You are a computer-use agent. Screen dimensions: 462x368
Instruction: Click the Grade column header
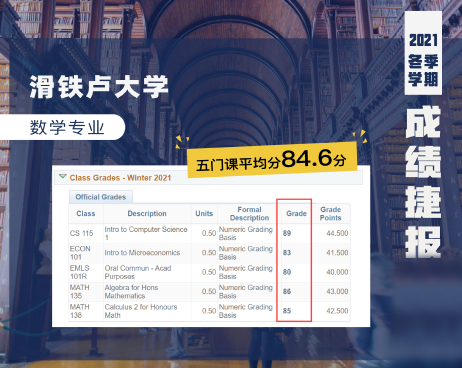point(296,214)
